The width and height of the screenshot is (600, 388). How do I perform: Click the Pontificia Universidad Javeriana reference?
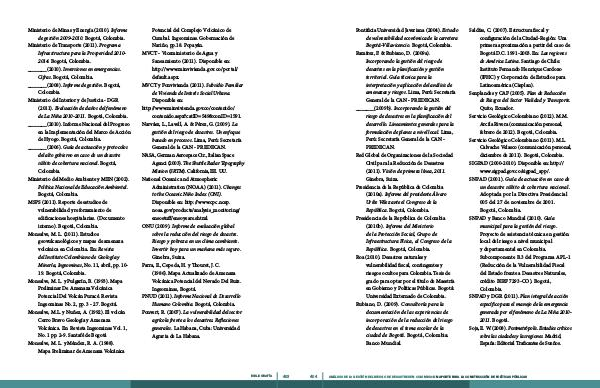click(x=407, y=37)
